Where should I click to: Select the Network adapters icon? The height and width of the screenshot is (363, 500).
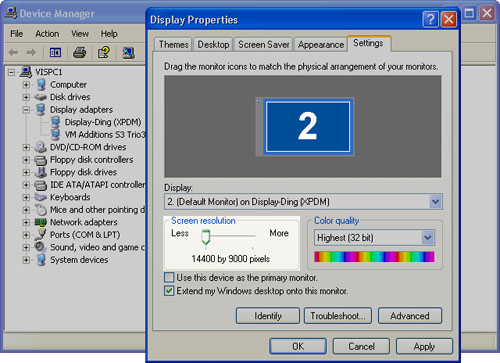41,222
